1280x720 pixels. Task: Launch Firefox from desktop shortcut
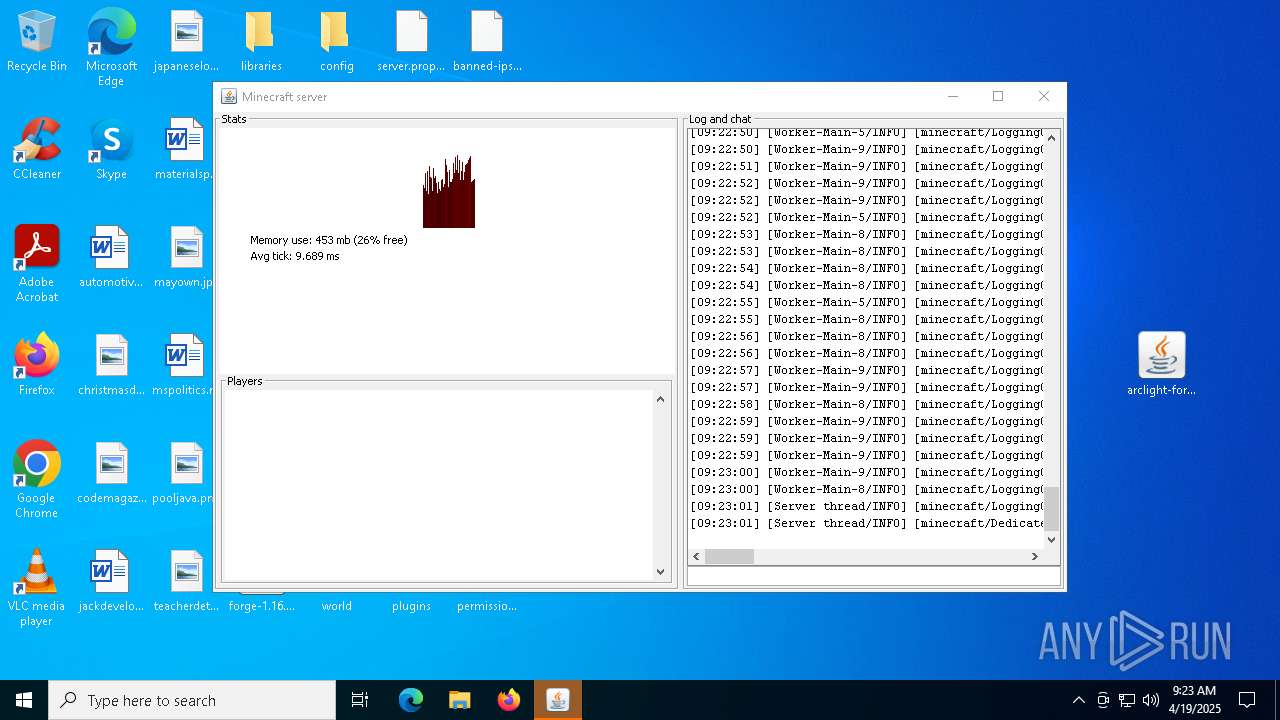pyautogui.click(x=37, y=365)
